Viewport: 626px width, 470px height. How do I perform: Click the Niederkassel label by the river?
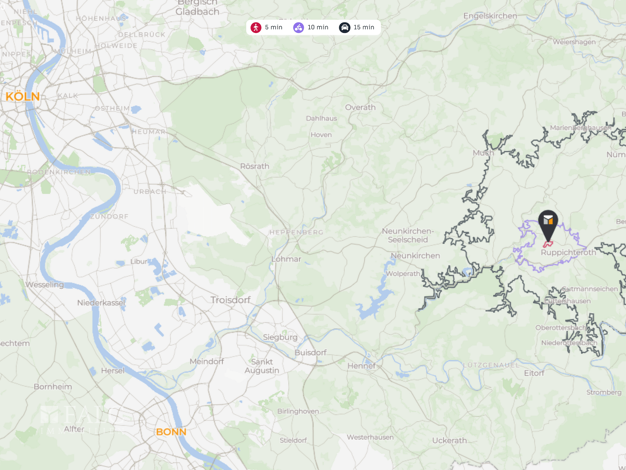click(101, 303)
